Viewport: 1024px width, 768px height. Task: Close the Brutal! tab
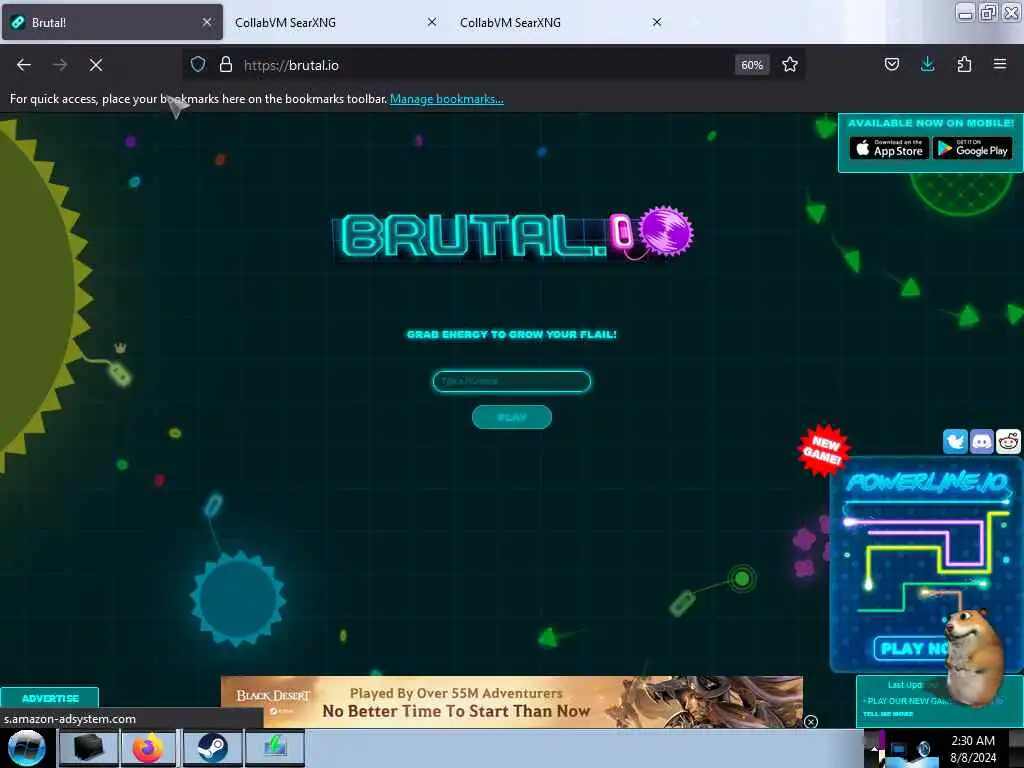[x=207, y=22]
